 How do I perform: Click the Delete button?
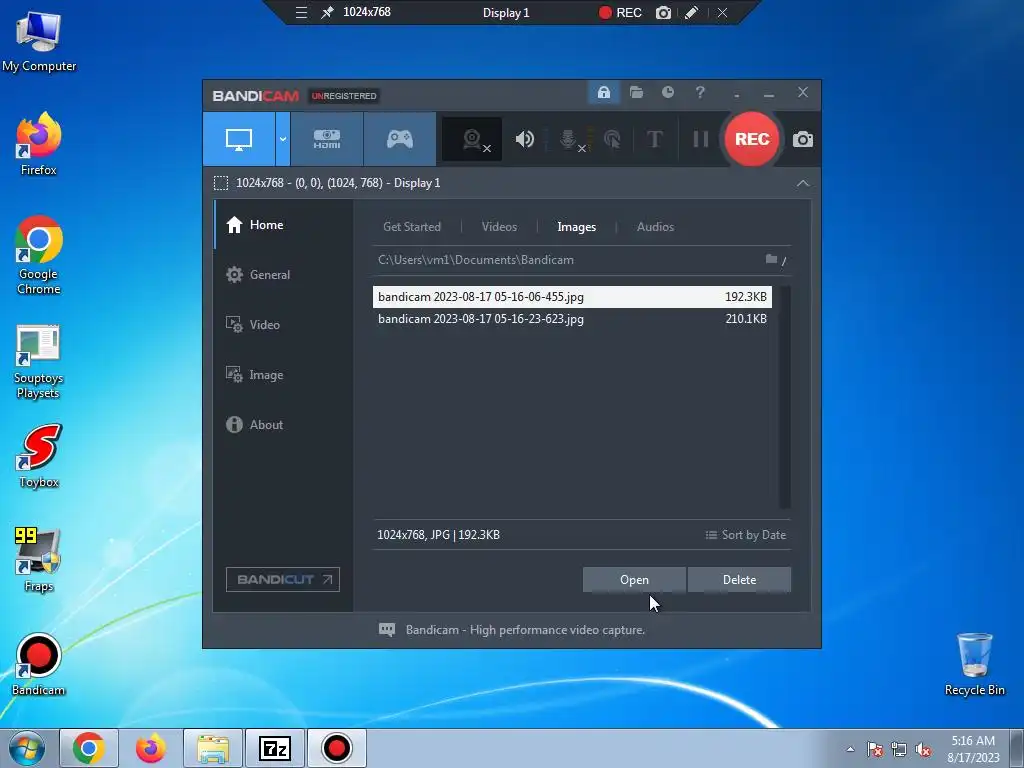point(739,580)
